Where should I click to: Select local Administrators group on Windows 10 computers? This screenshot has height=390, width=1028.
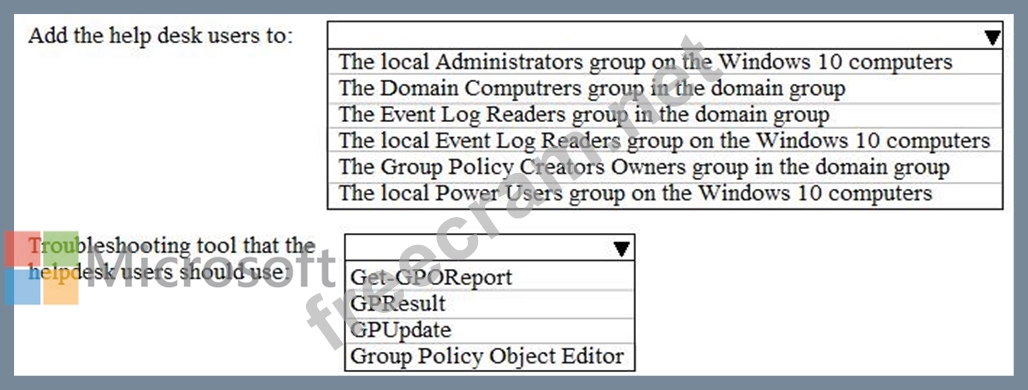click(x=665, y=62)
